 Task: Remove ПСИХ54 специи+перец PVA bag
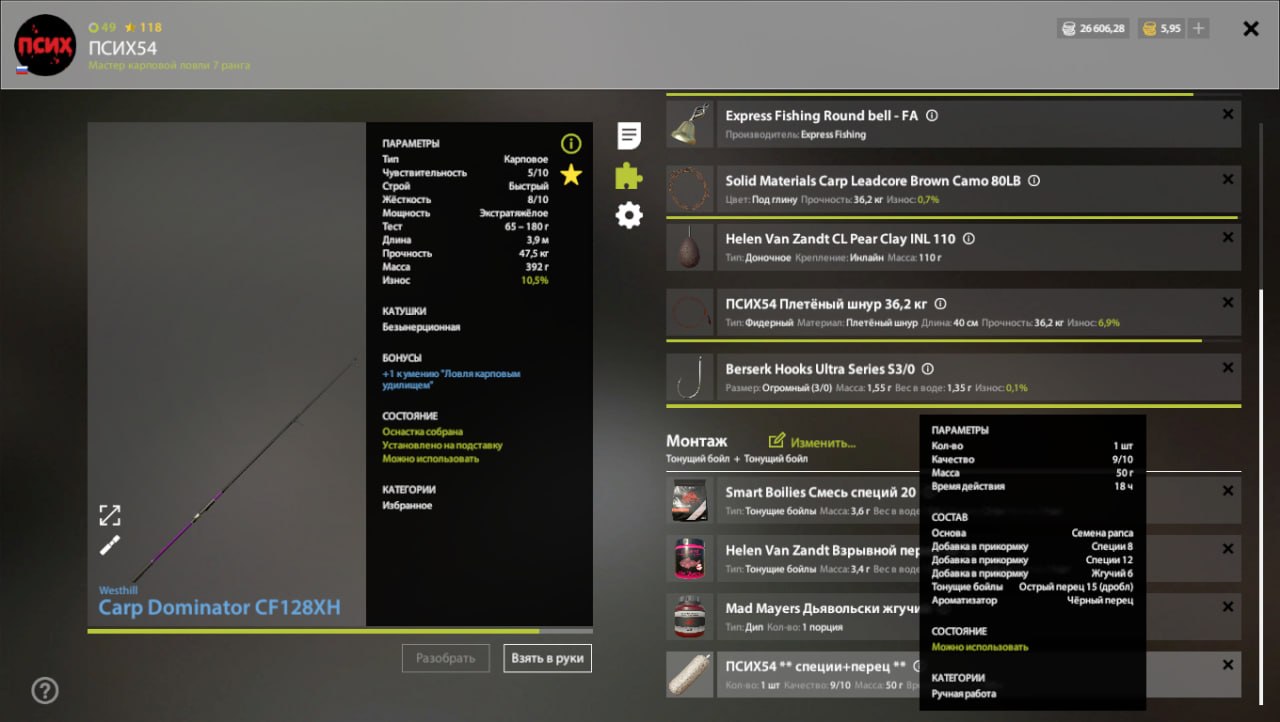[x=1228, y=665]
